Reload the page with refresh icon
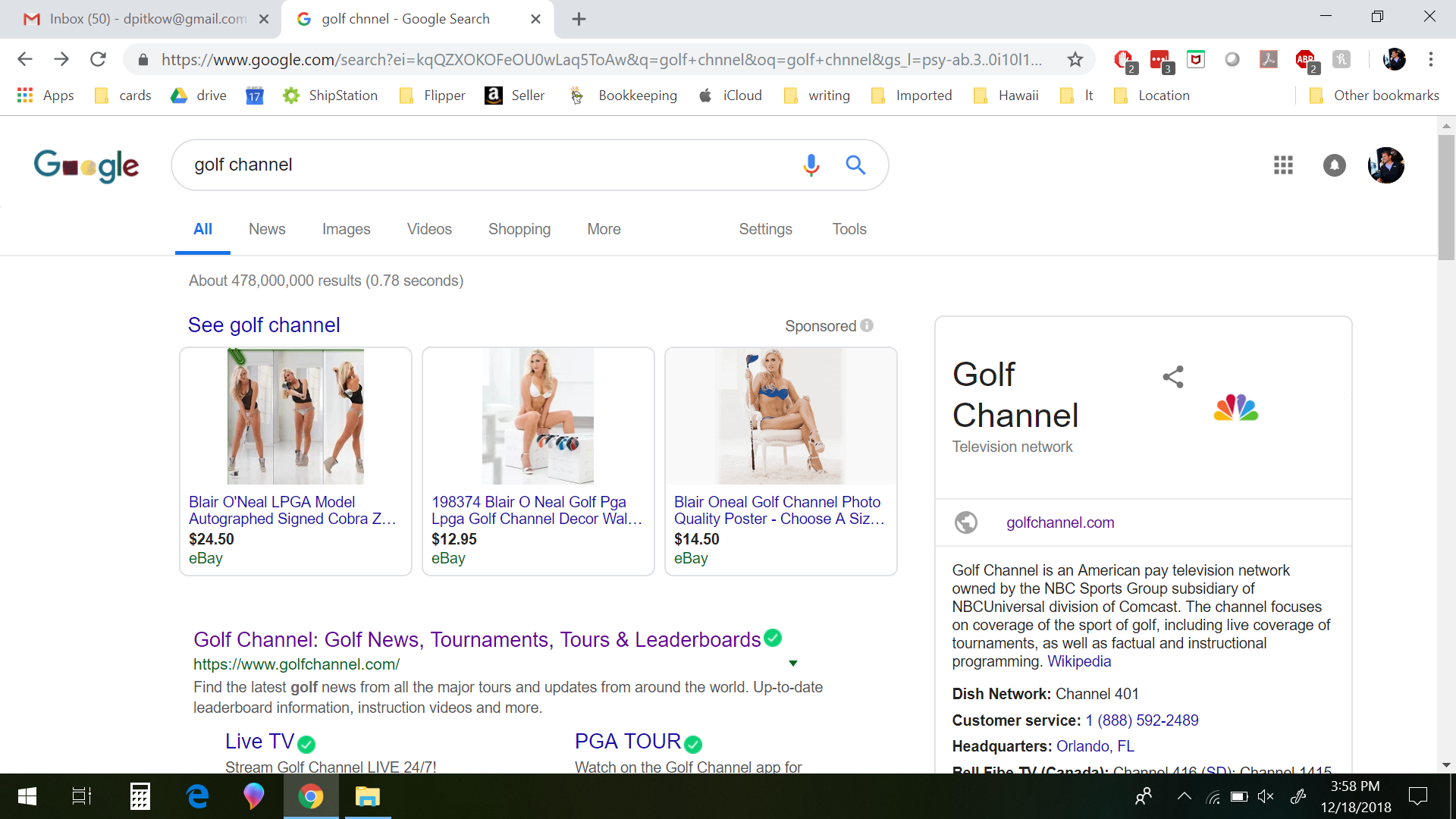The width and height of the screenshot is (1456, 819). click(98, 59)
